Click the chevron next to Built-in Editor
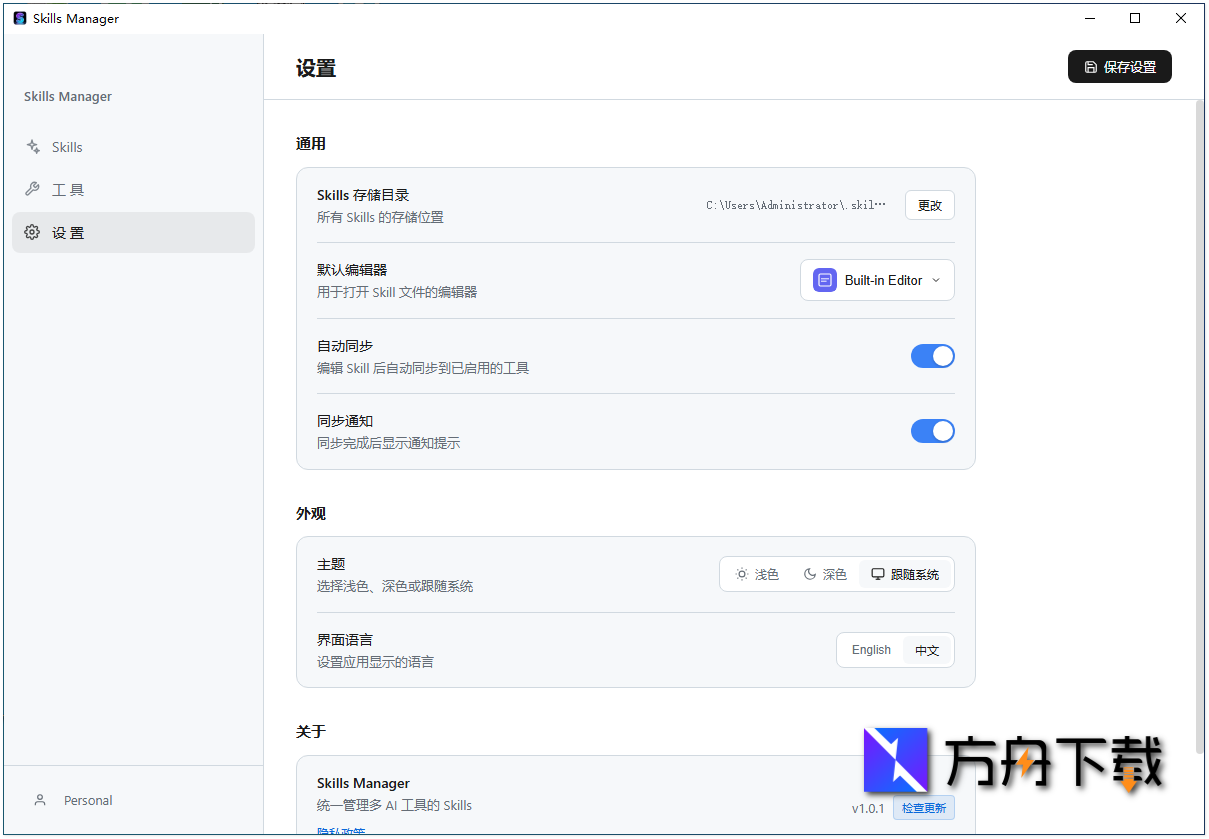 click(937, 280)
